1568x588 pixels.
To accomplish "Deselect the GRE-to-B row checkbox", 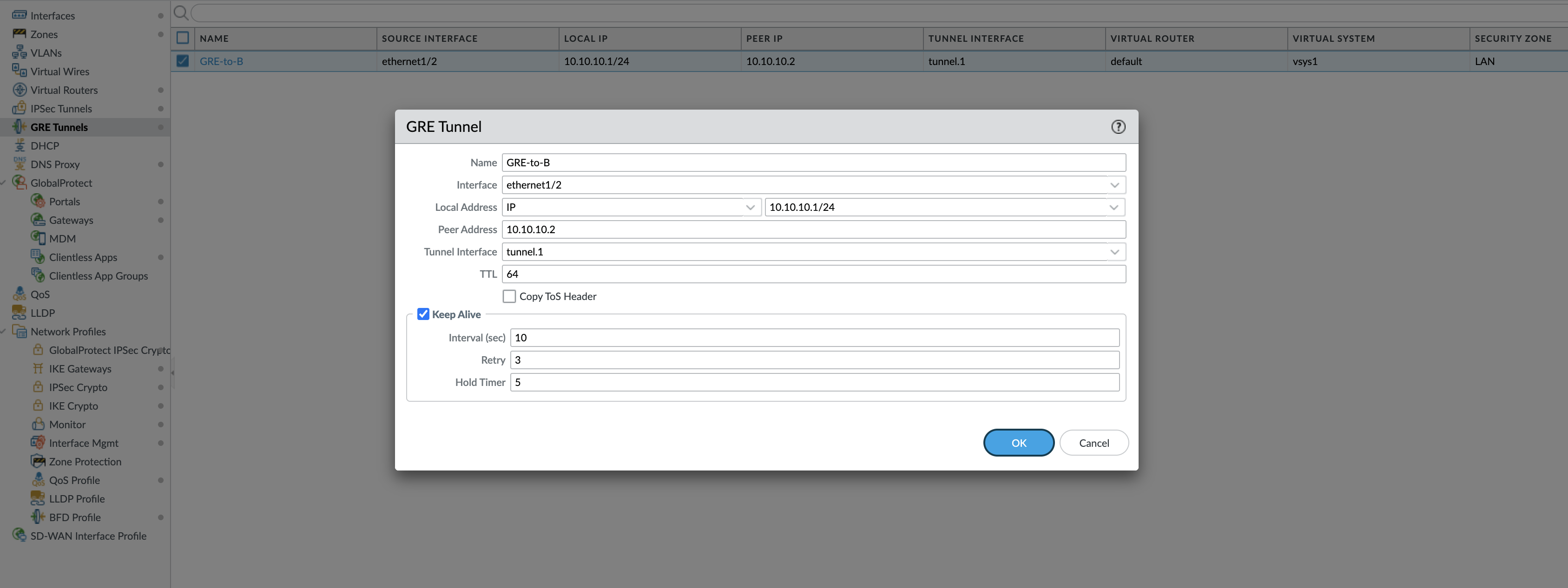I will pos(182,61).
